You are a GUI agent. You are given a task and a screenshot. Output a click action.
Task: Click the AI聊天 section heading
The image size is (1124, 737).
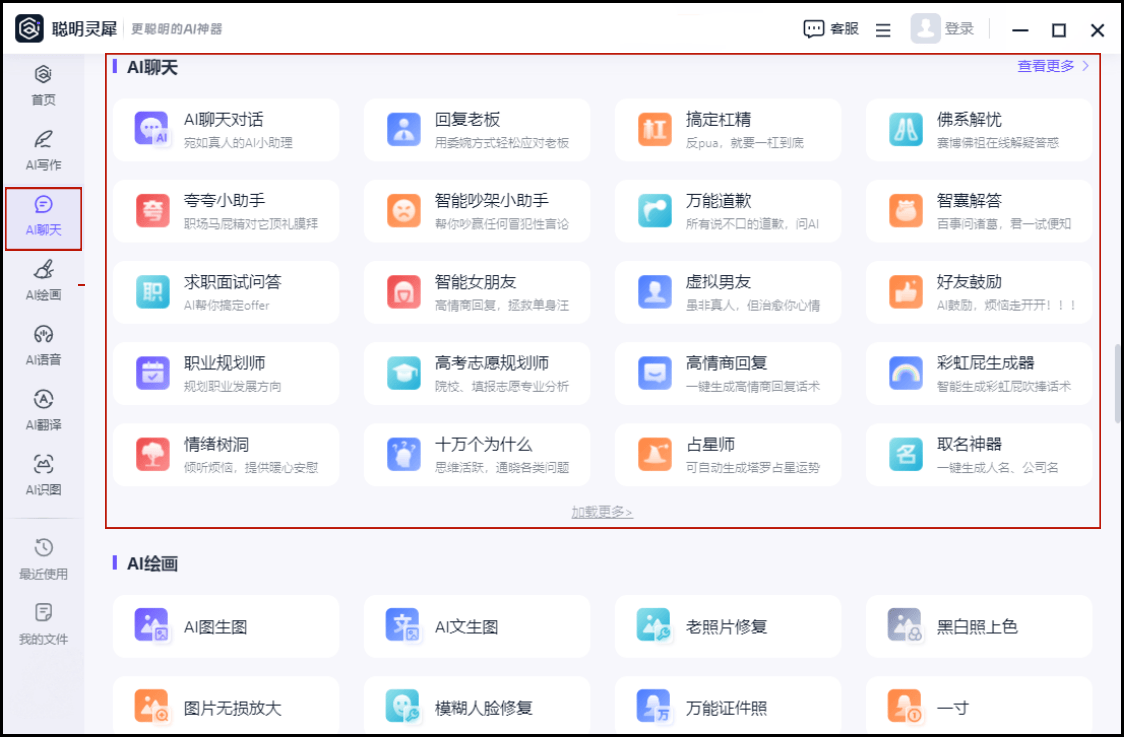point(152,67)
